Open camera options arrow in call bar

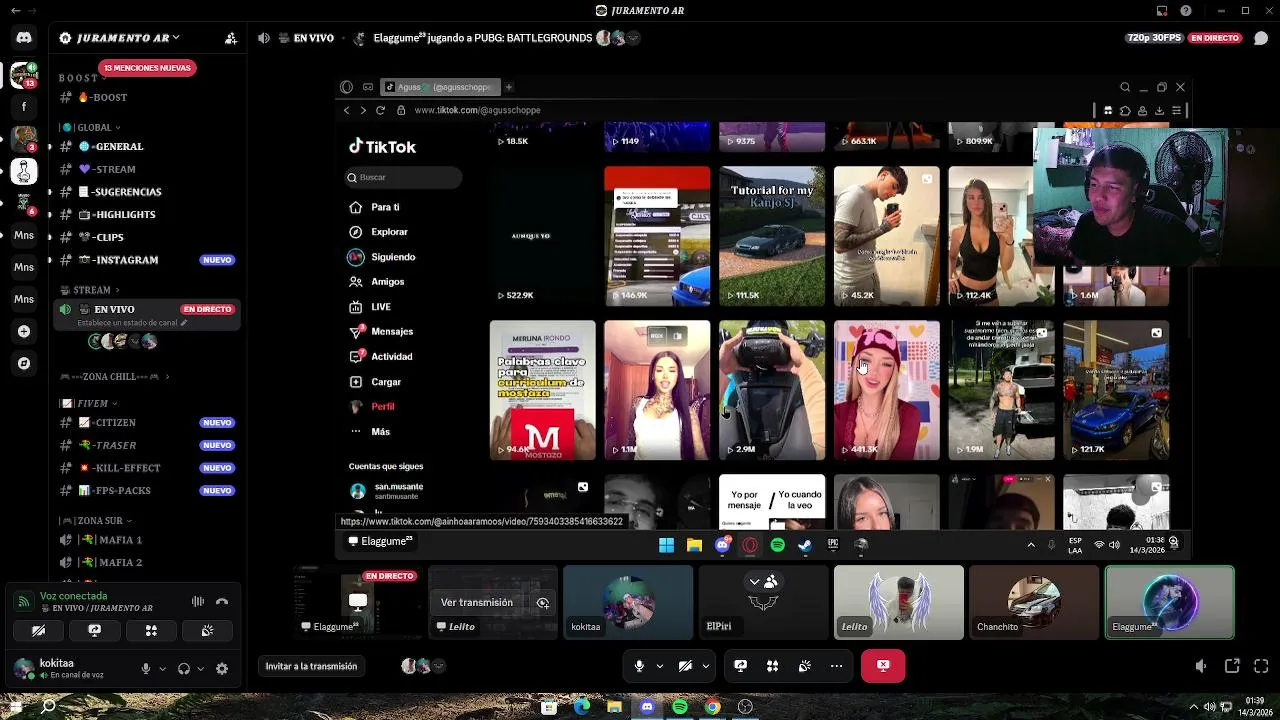pyautogui.click(x=705, y=666)
